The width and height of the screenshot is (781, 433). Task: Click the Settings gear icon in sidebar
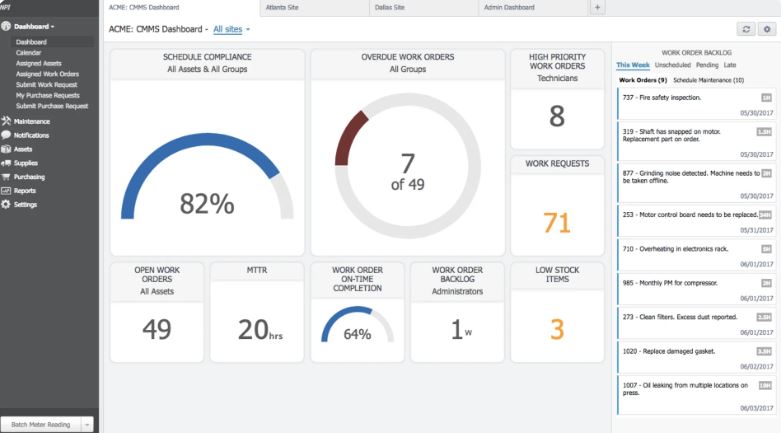6,204
